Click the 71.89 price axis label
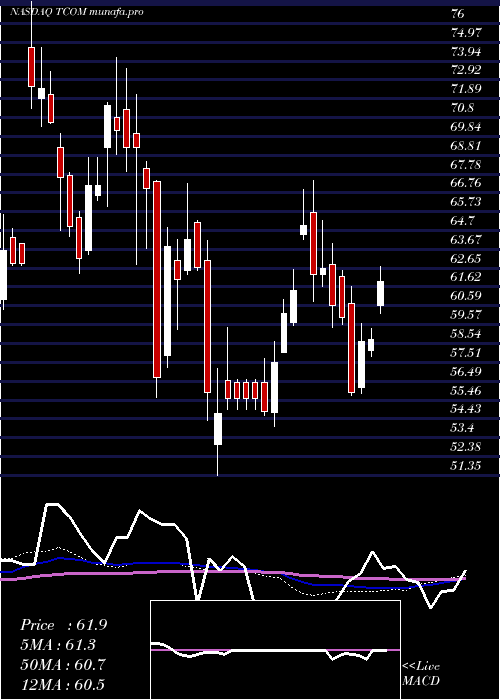 coord(467,89)
